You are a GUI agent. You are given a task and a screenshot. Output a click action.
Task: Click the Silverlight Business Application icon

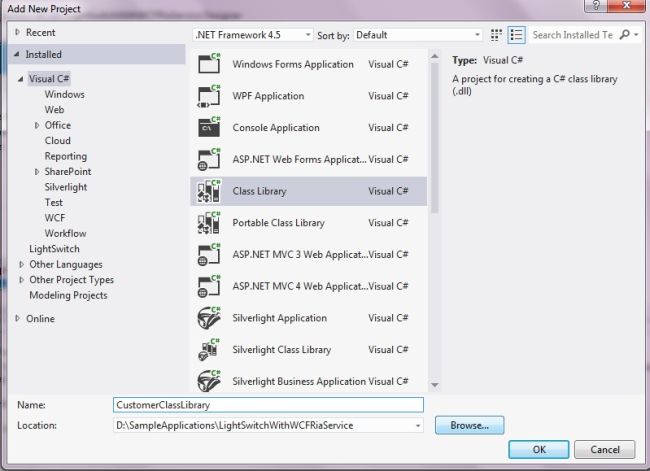point(209,381)
